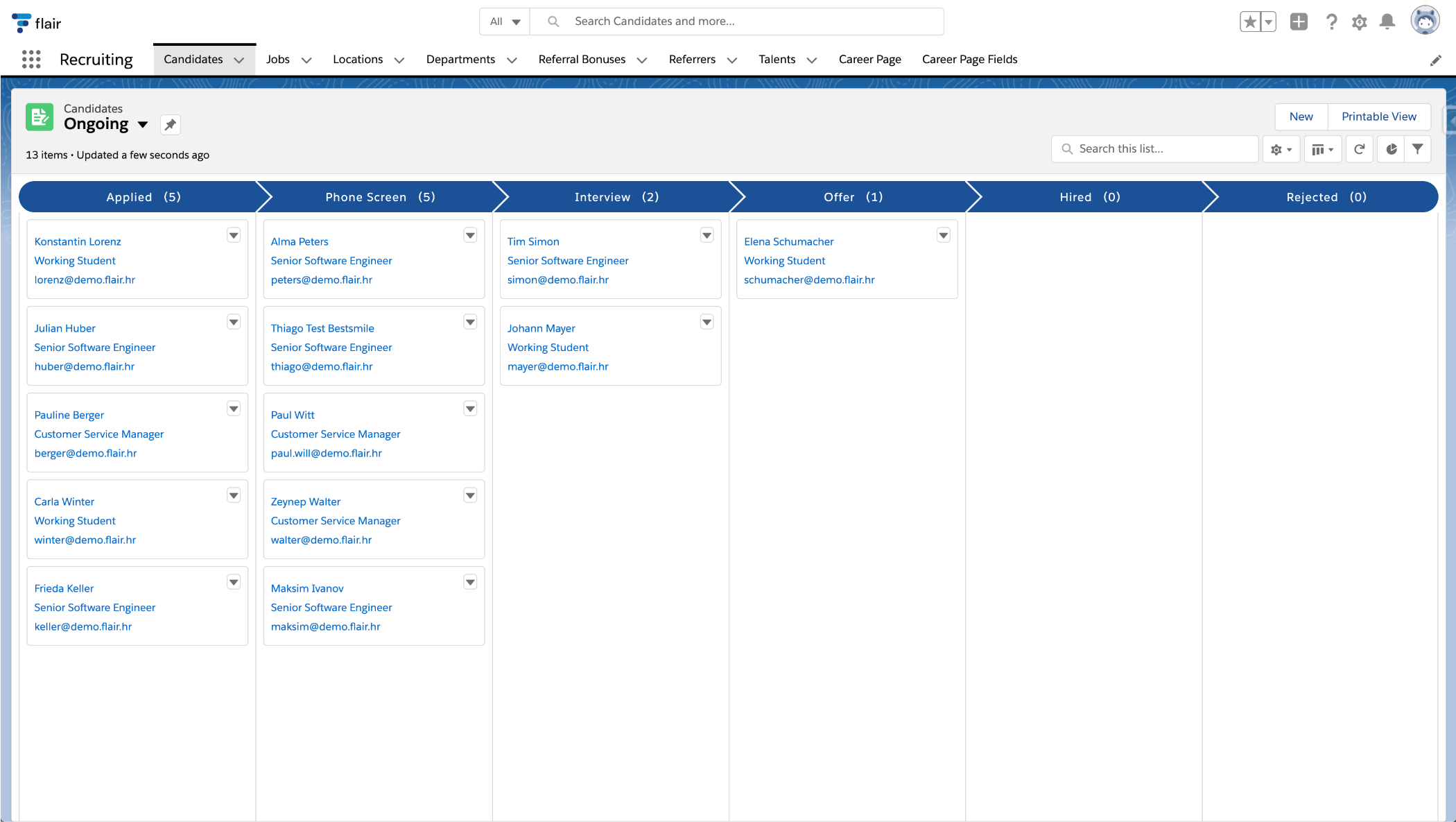The height and width of the screenshot is (822, 1456).
Task: Open Salesforce Help with the question mark icon
Action: [1331, 22]
